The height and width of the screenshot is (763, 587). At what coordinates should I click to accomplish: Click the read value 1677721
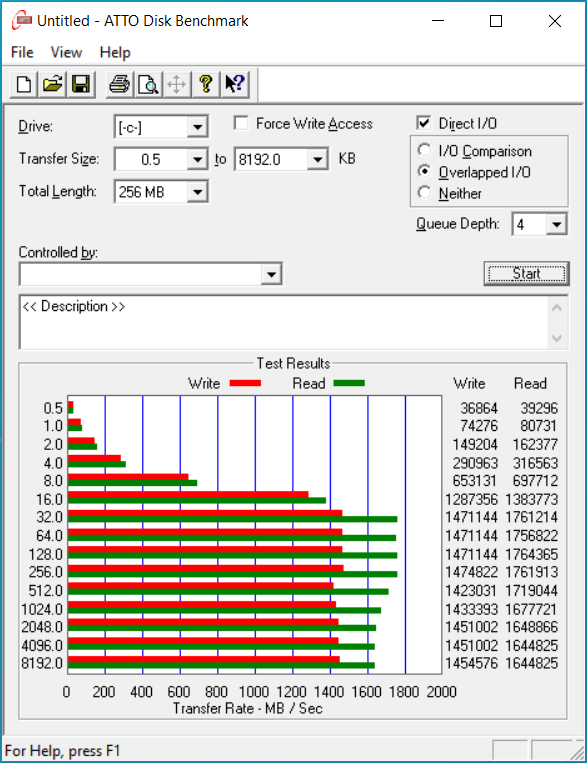[x=532, y=609]
